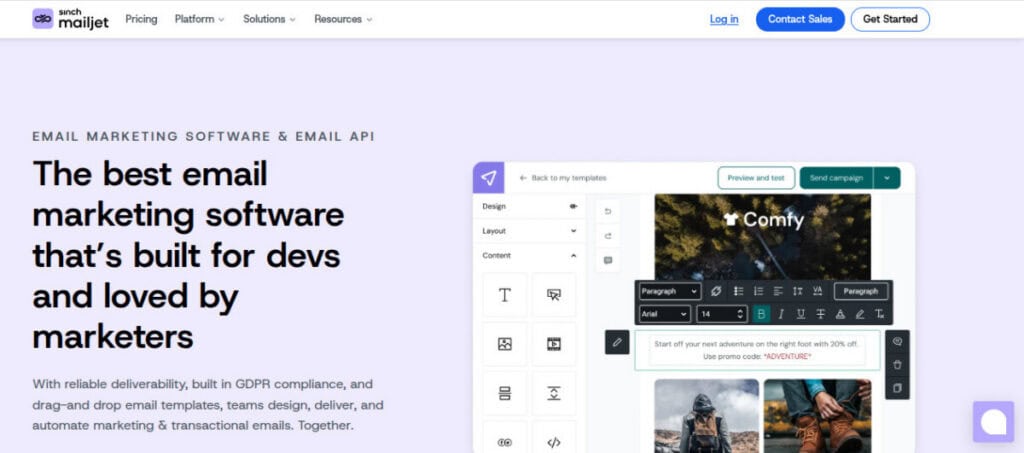Open the Send campaign dropdown arrow
This screenshot has width=1024, height=453.
pos(886,178)
